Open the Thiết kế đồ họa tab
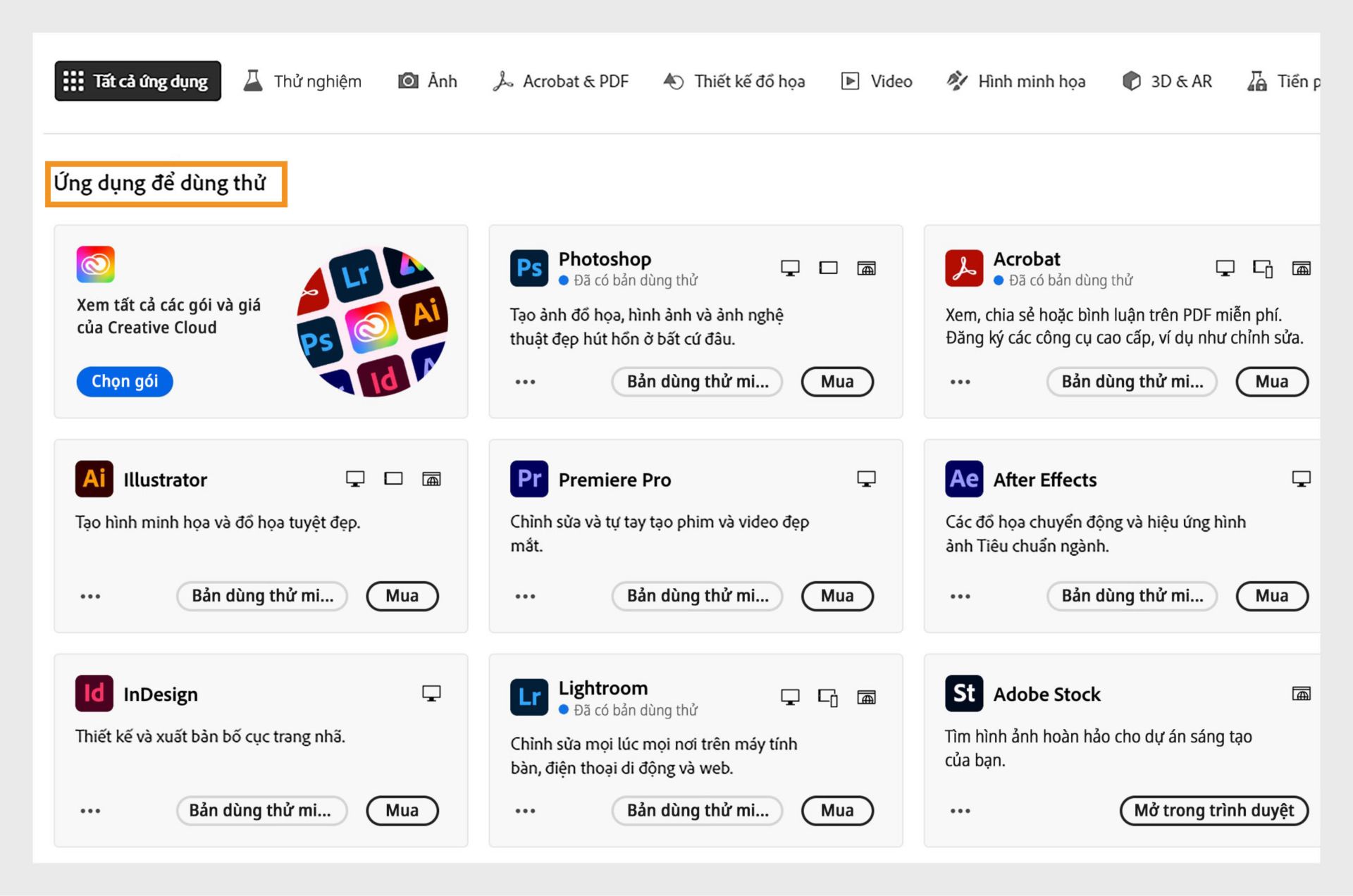Image resolution: width=1353 pixels, height=896 pixels. pos(734,81)
